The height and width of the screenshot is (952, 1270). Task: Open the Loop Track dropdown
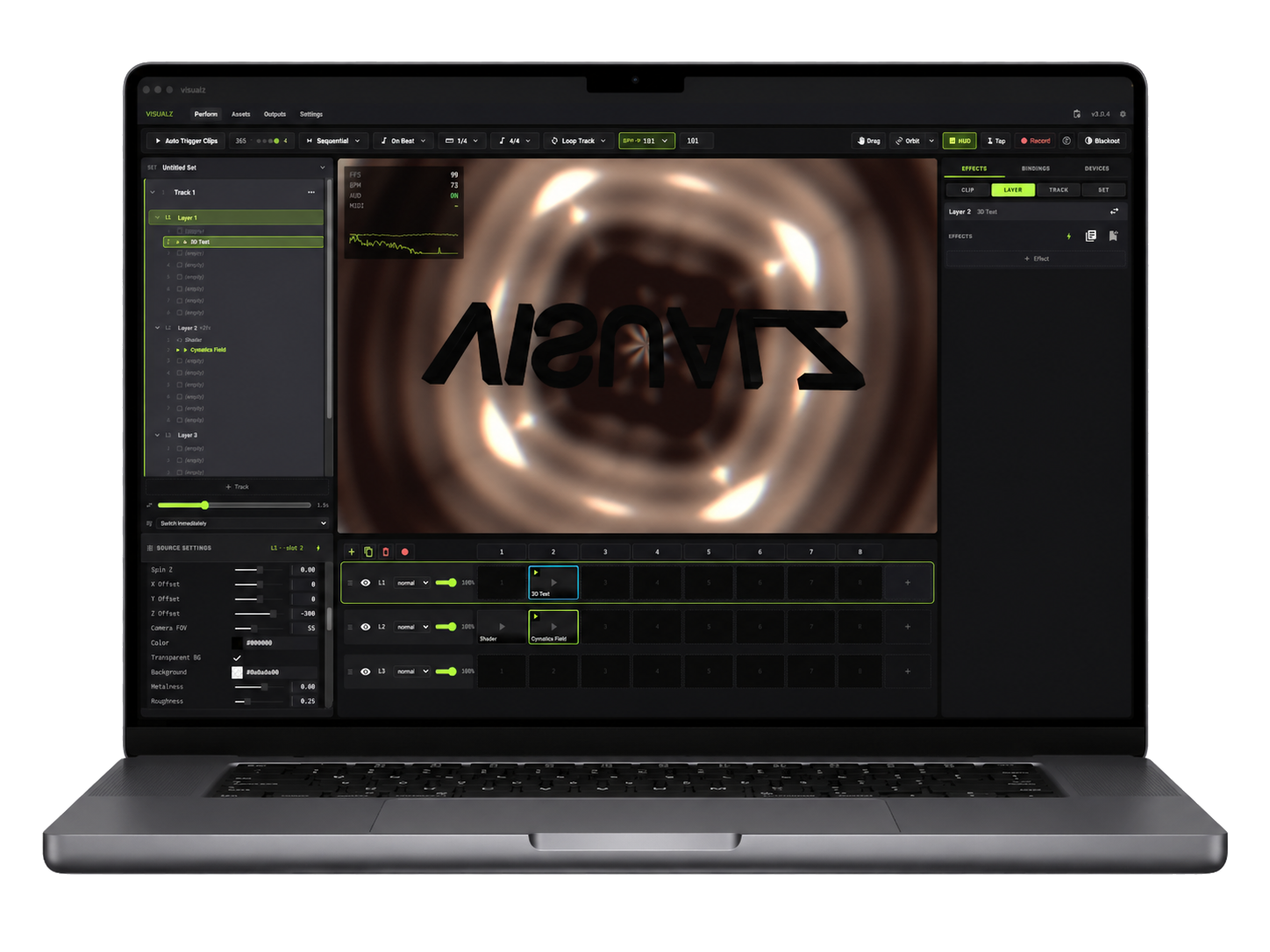[x=578, y=140]
